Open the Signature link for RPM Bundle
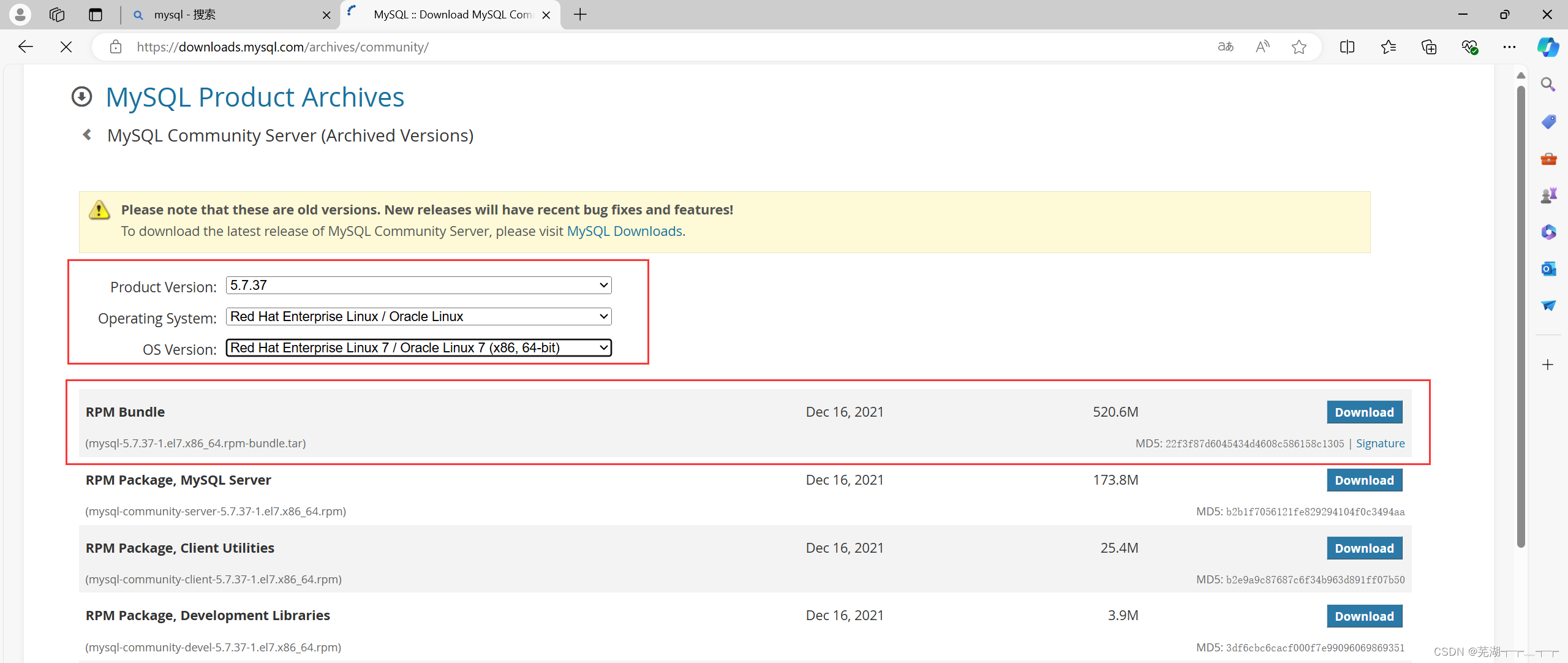 [x=1381, y=443]
